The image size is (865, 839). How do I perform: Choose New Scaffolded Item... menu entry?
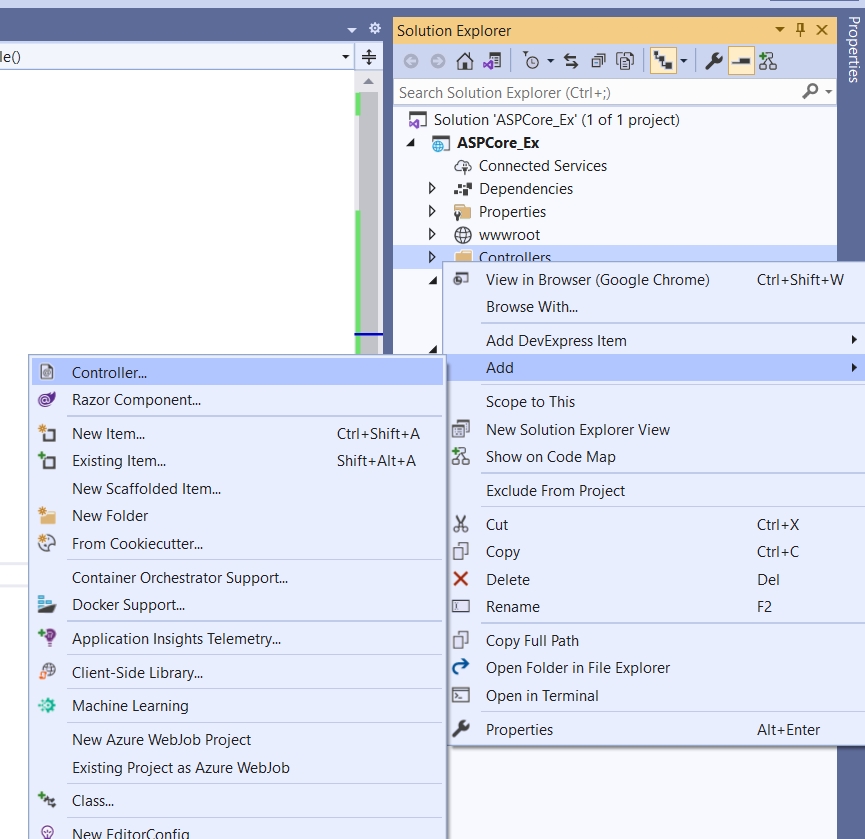(x=146, y=489)
